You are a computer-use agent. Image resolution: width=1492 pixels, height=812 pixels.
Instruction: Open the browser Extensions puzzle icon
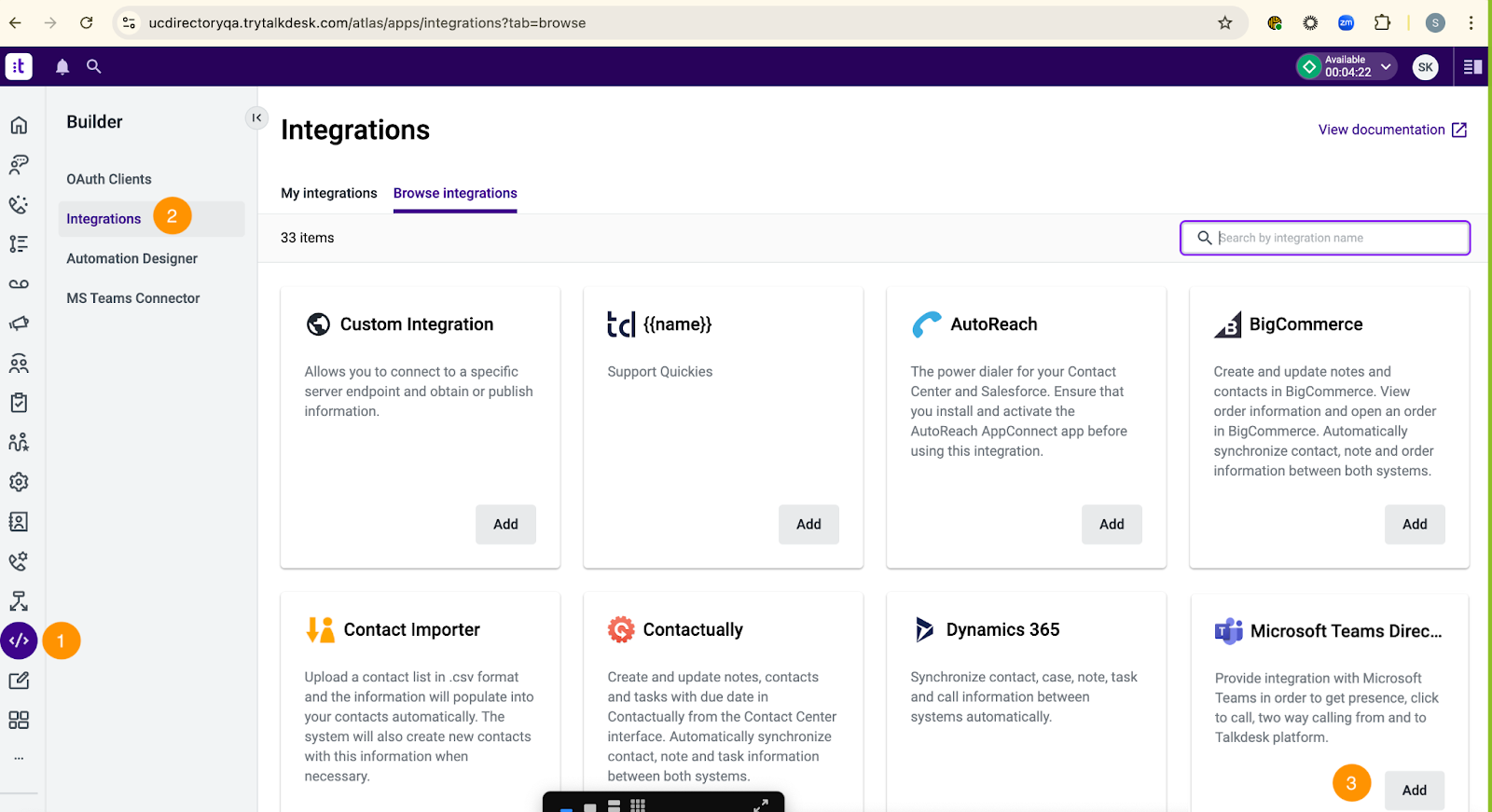[x=1383, y=22]
